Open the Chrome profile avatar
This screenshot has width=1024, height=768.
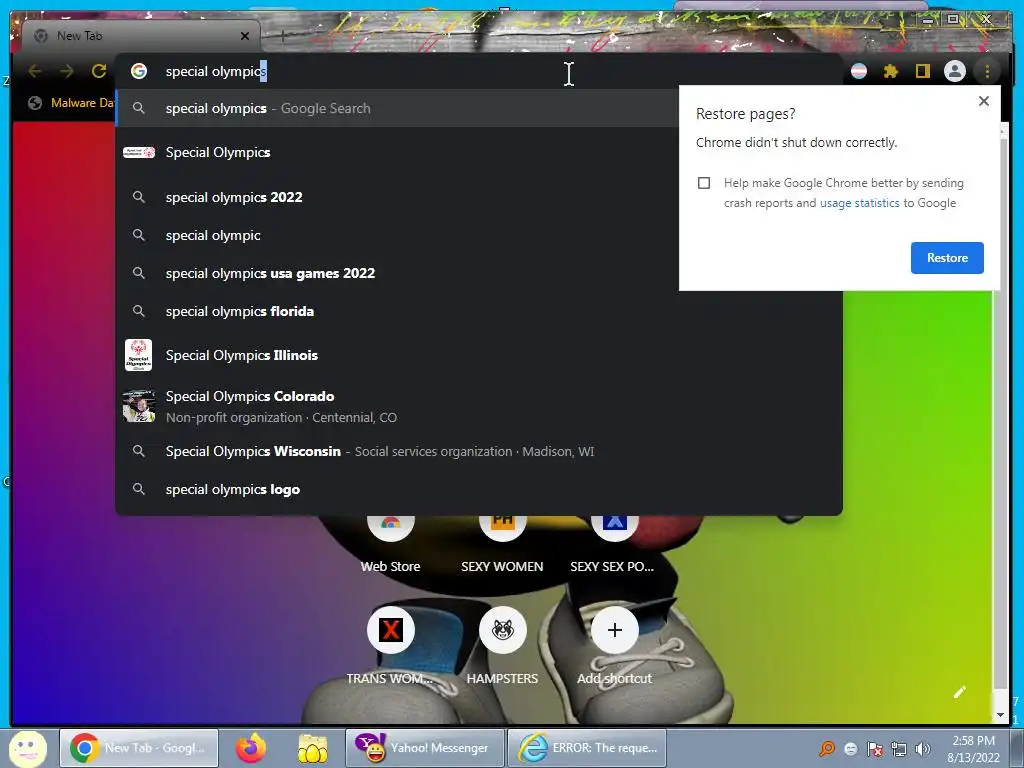coord(954,71)
